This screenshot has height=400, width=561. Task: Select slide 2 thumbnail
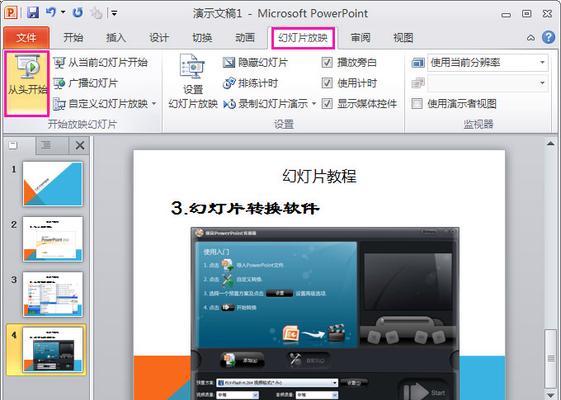pyautogui.click(x=53, y=239)
